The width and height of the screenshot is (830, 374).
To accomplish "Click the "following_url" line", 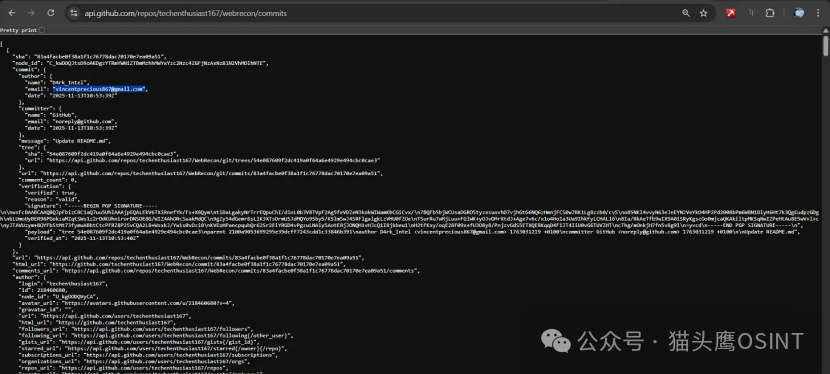I will [x=157, y=335].
